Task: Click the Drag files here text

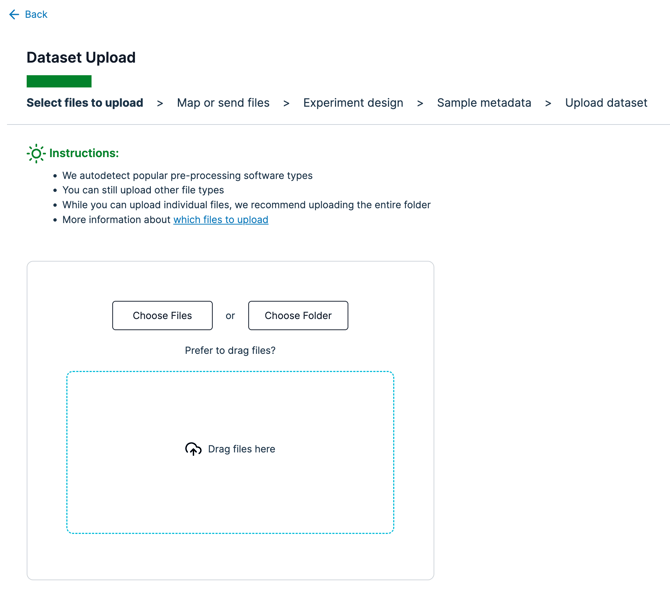Action: coord(241,450)
